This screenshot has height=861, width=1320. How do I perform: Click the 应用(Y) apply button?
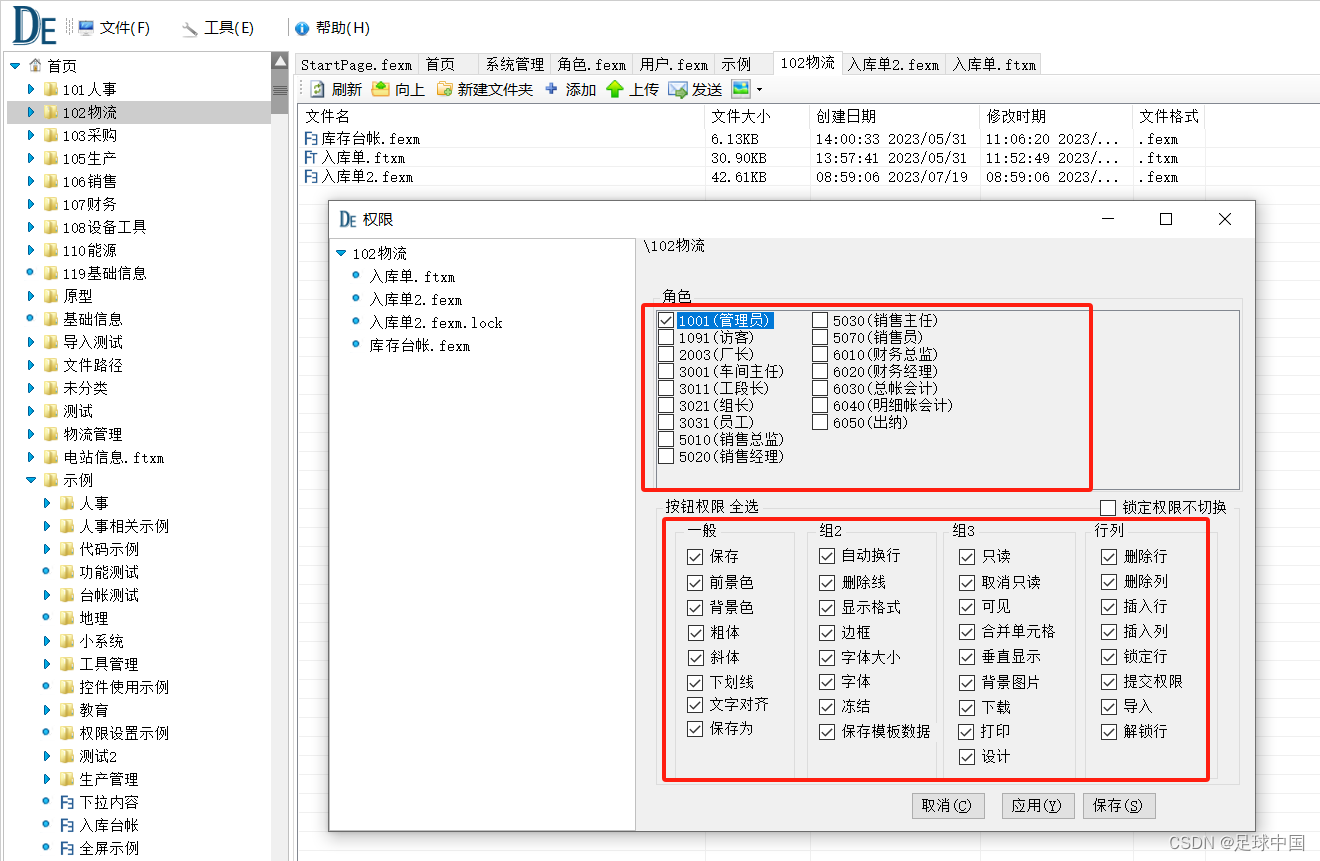pos(1037,806)
